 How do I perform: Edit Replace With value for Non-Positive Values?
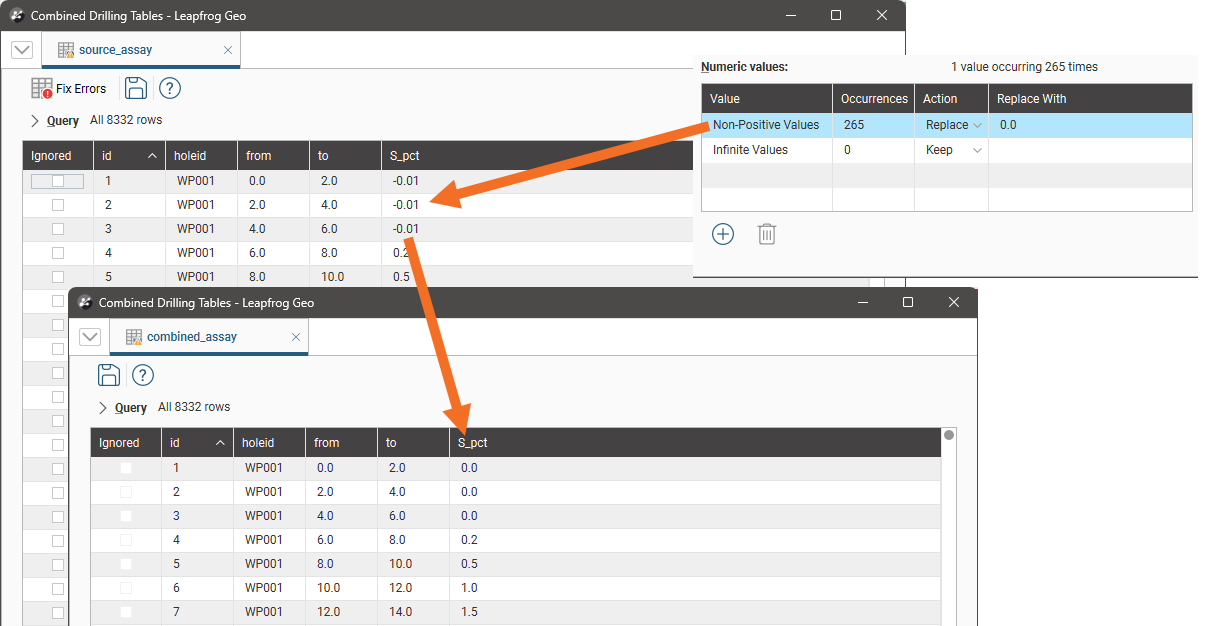[1090, 125]
